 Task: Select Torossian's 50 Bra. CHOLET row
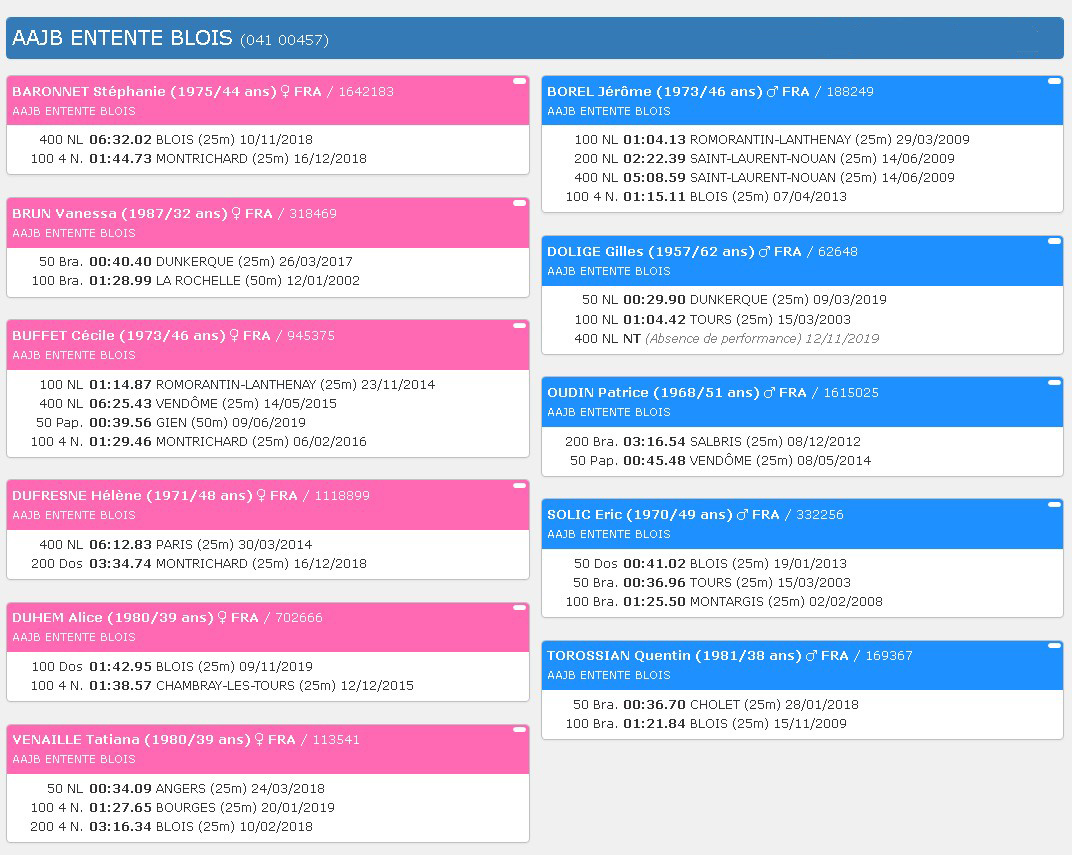(x=717, y=705)
